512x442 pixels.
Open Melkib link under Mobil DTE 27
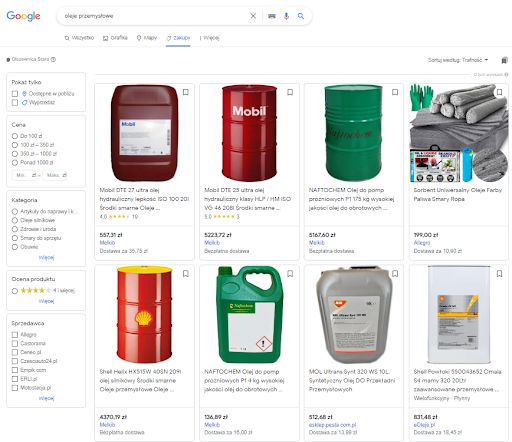click(107, 243)
